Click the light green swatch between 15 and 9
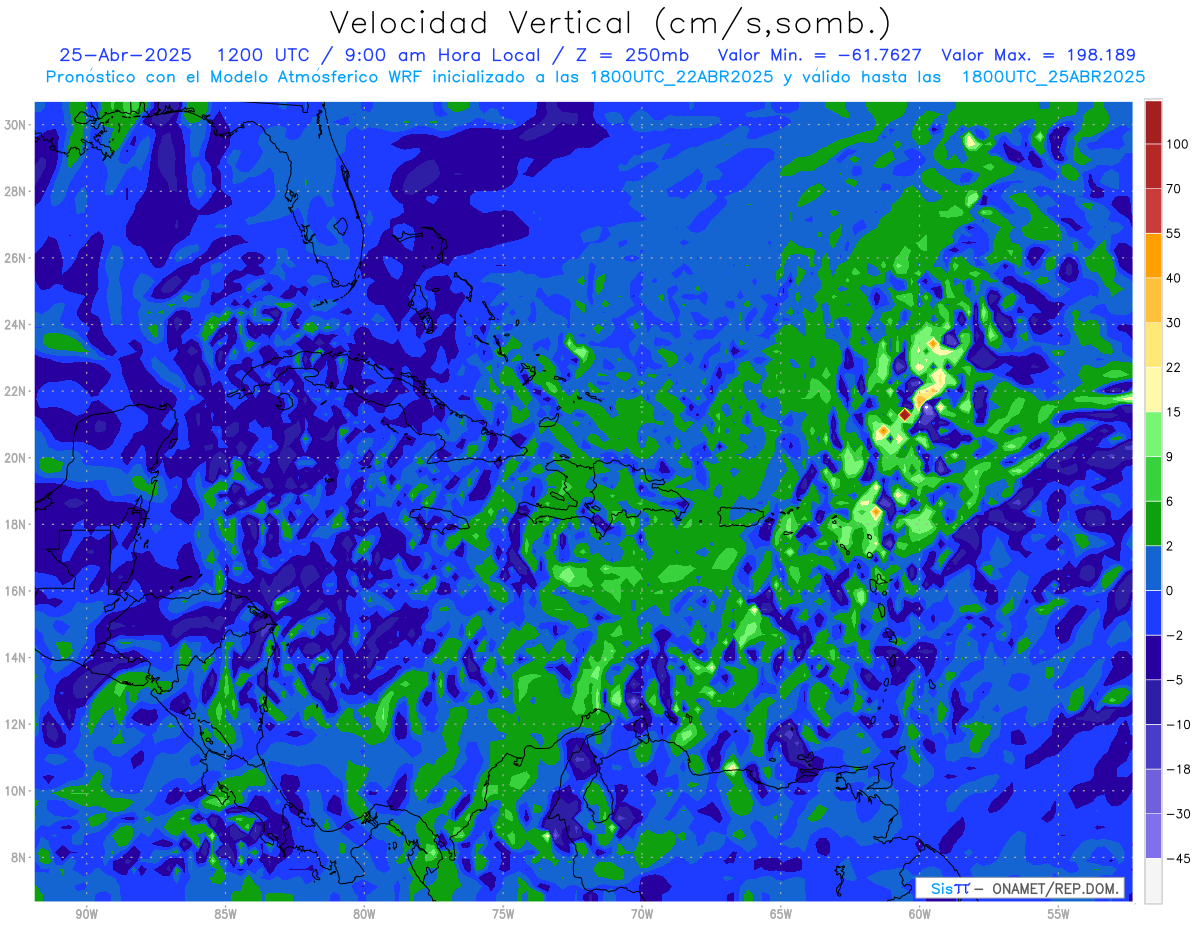This screenshot has height=927, width=1200. click(x=1153, y=433)
